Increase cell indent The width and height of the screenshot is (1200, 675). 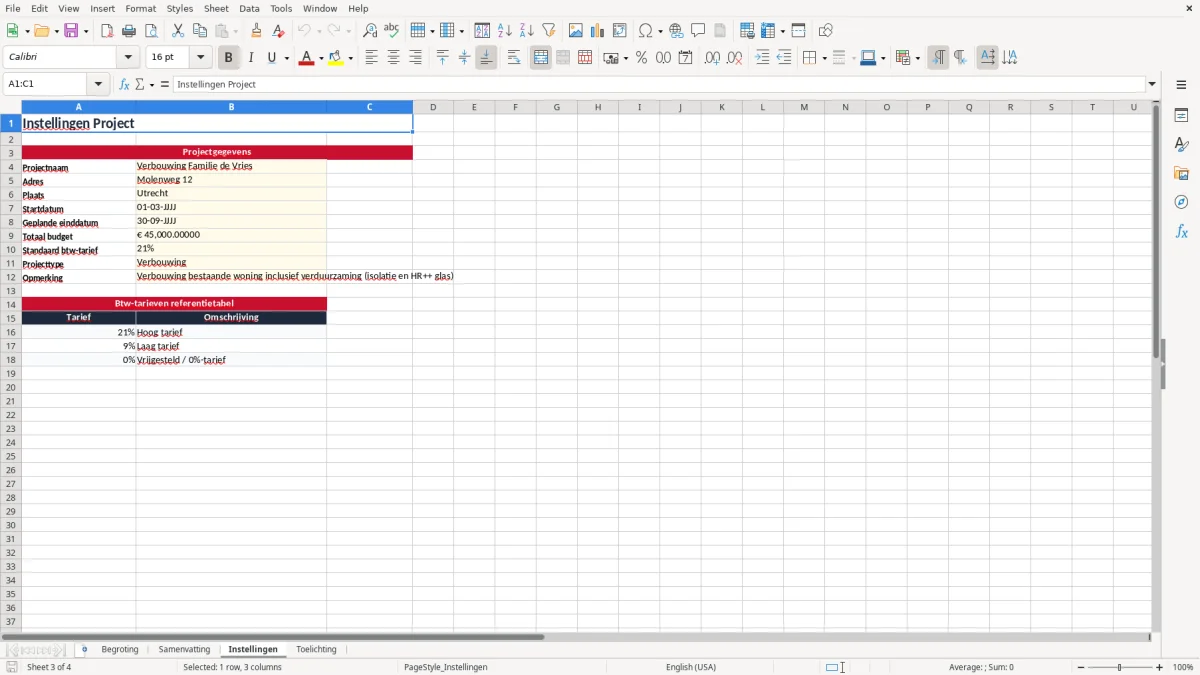click(762, 58)
